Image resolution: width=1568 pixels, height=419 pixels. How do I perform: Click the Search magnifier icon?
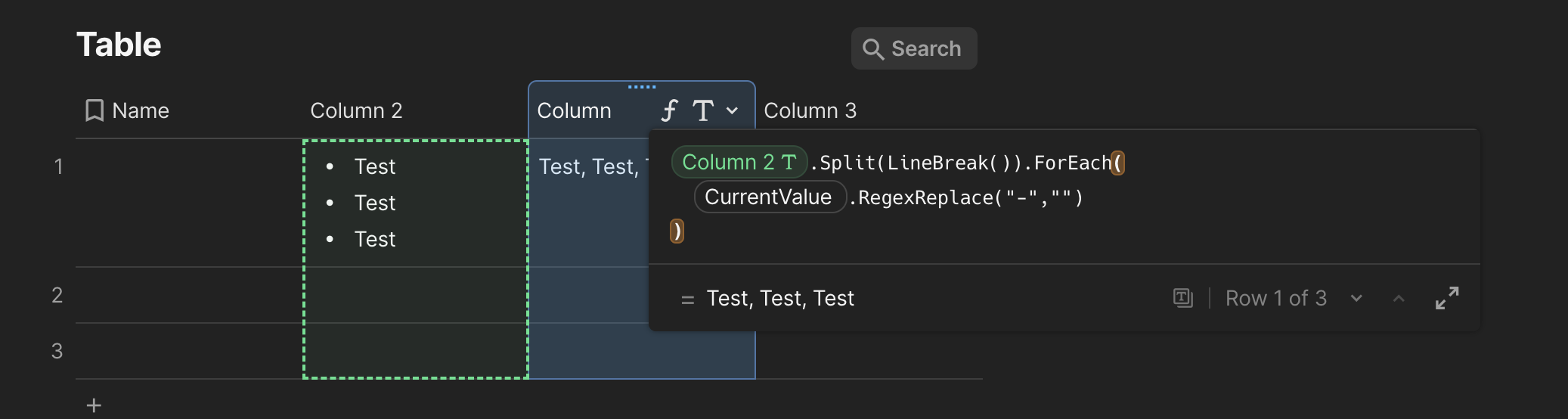coord(873,49)
